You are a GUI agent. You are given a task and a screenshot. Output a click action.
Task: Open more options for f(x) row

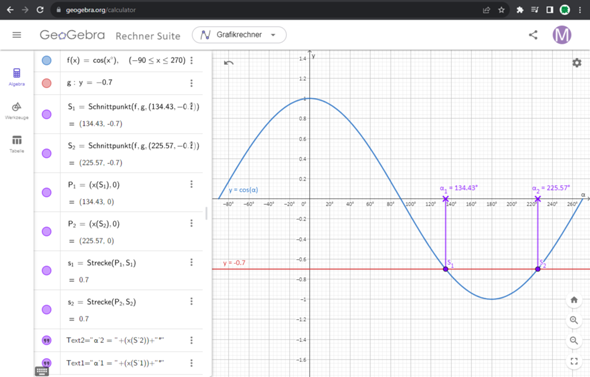coord(192,60)
